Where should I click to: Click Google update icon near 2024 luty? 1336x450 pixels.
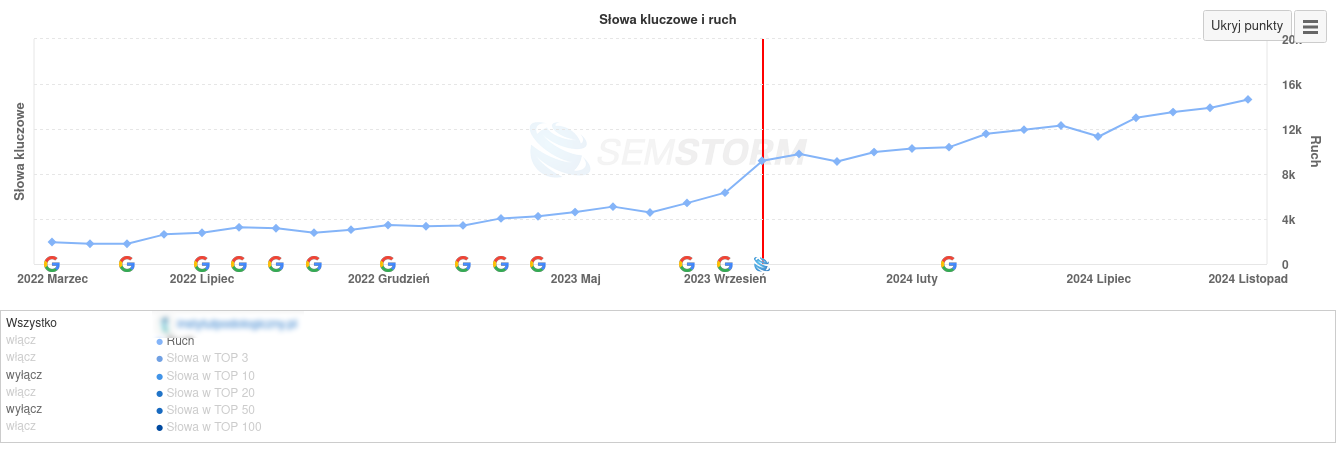pos(949,264)
